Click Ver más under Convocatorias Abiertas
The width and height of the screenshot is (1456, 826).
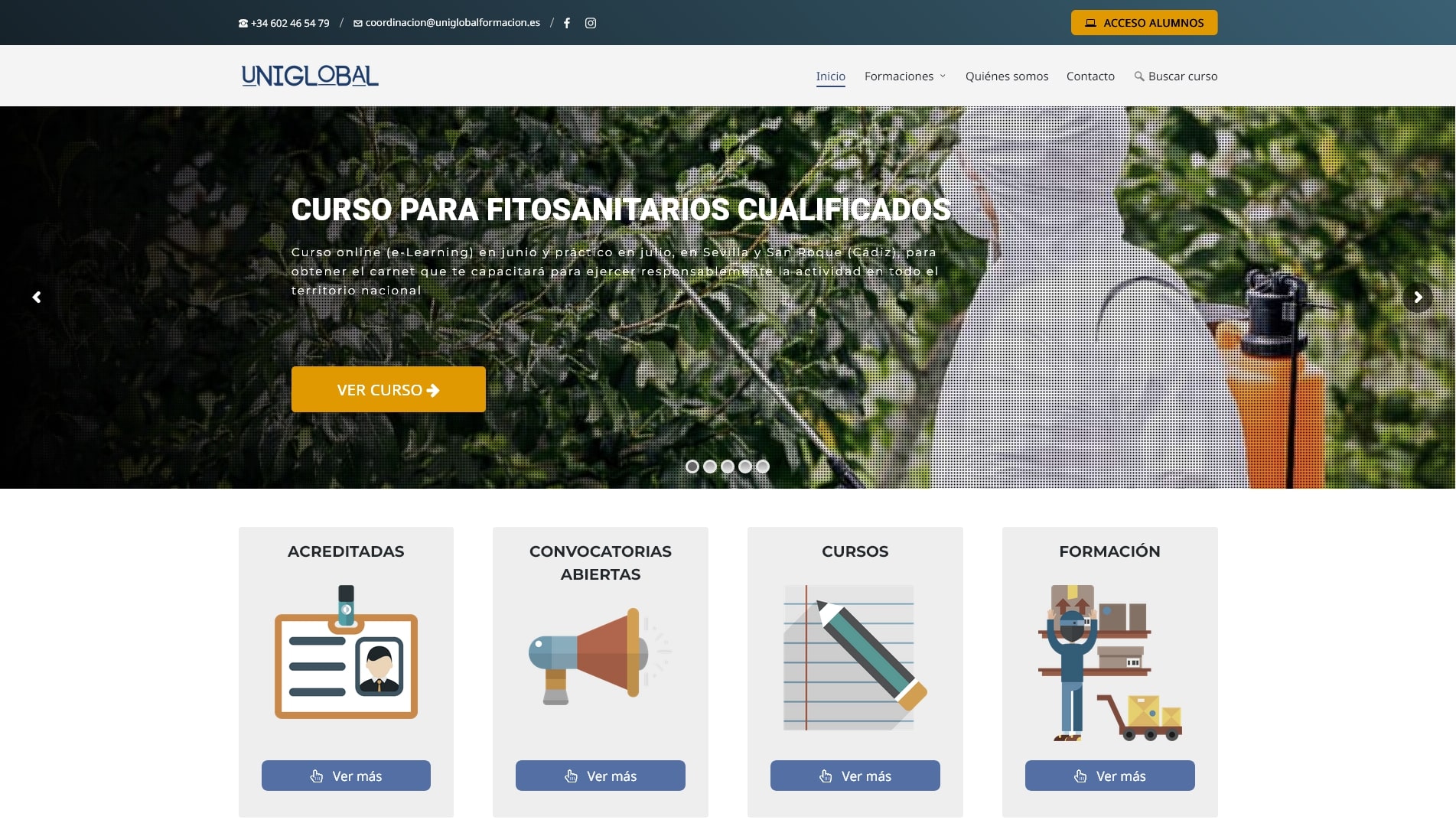[x=600, y=776]
